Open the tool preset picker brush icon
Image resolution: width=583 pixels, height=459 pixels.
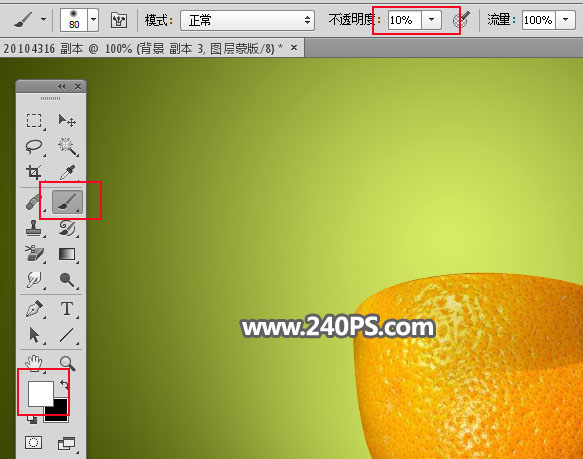click(x=23, y=19)
